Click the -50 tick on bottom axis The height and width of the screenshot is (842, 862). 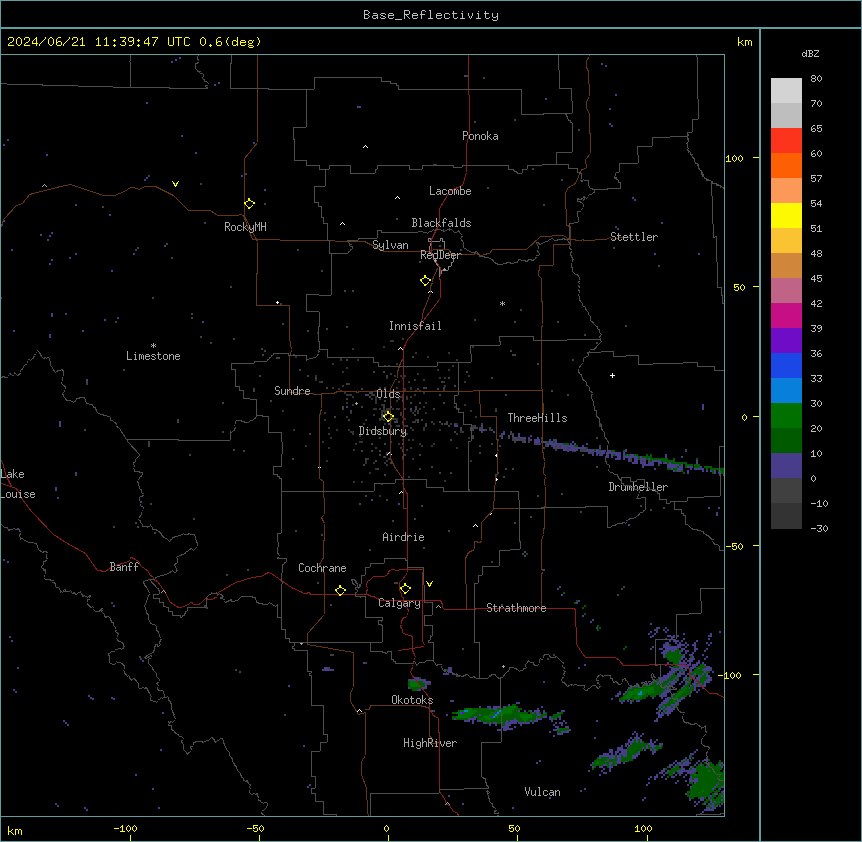click(x=256, y=828)
